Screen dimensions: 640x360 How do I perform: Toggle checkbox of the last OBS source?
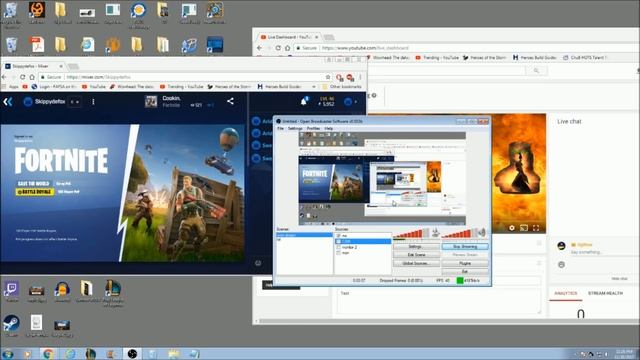(x=338, y=253)
